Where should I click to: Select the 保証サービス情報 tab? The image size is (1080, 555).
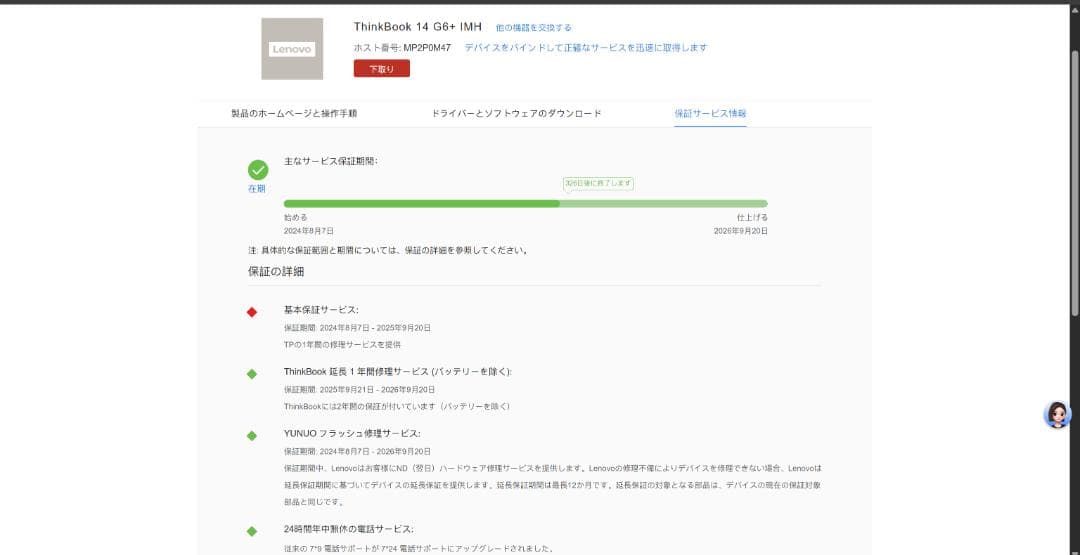(710, 114)
